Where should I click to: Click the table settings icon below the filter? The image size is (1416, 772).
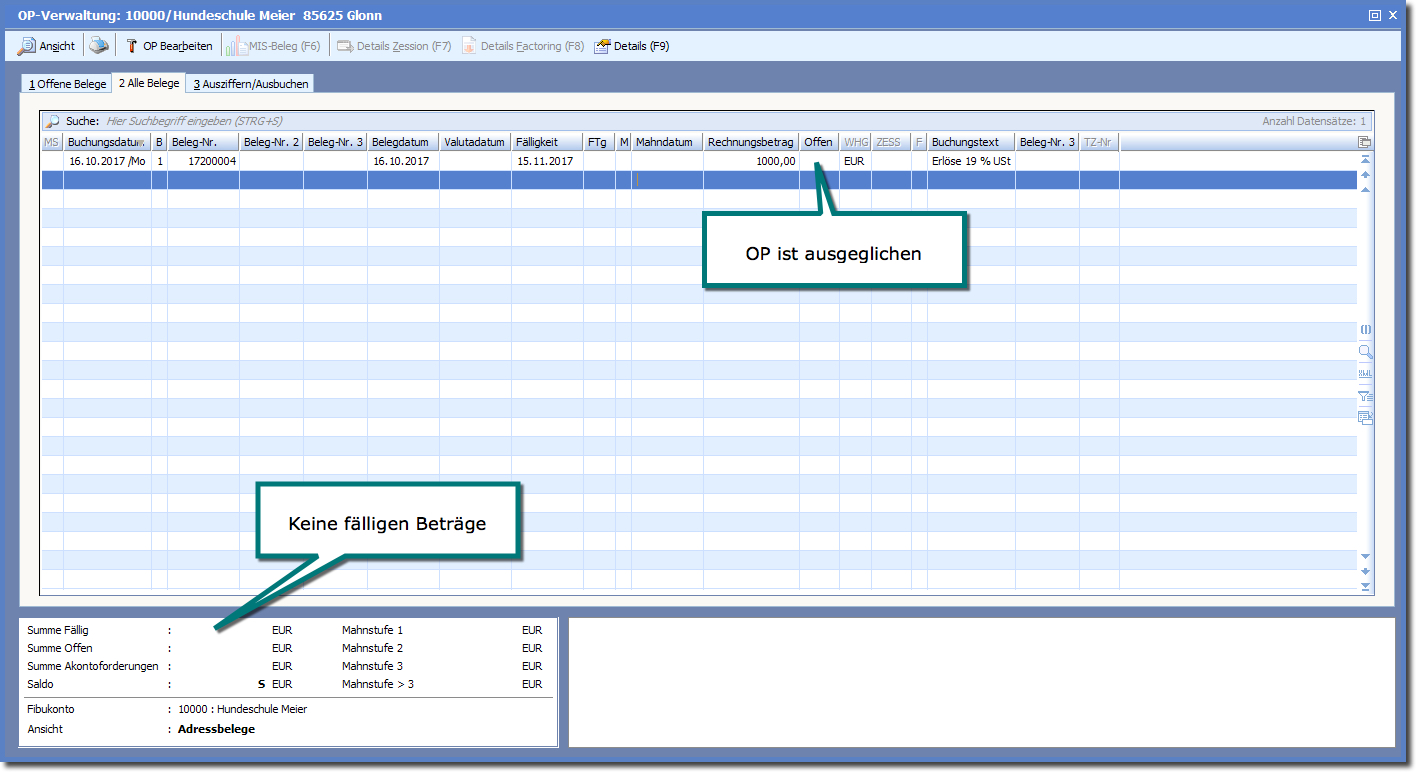pos(1365,418)
